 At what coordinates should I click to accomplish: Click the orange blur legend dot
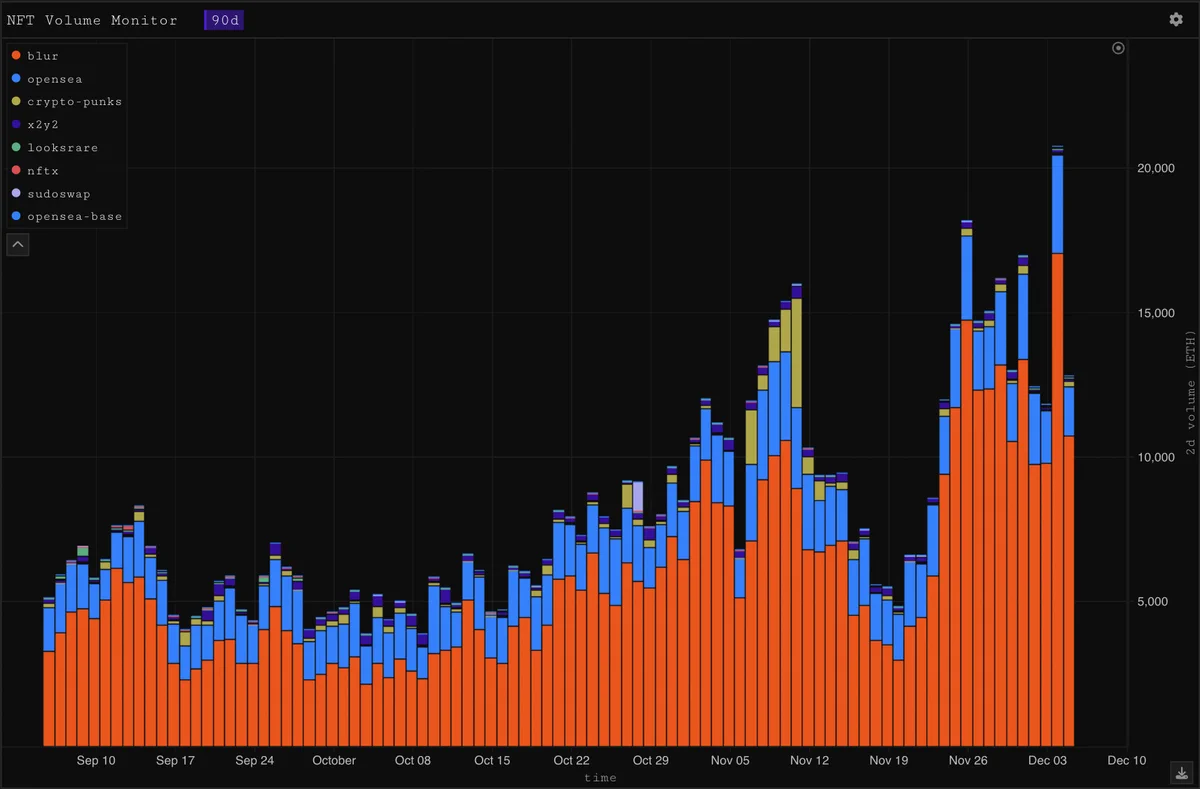click(15, 56)
